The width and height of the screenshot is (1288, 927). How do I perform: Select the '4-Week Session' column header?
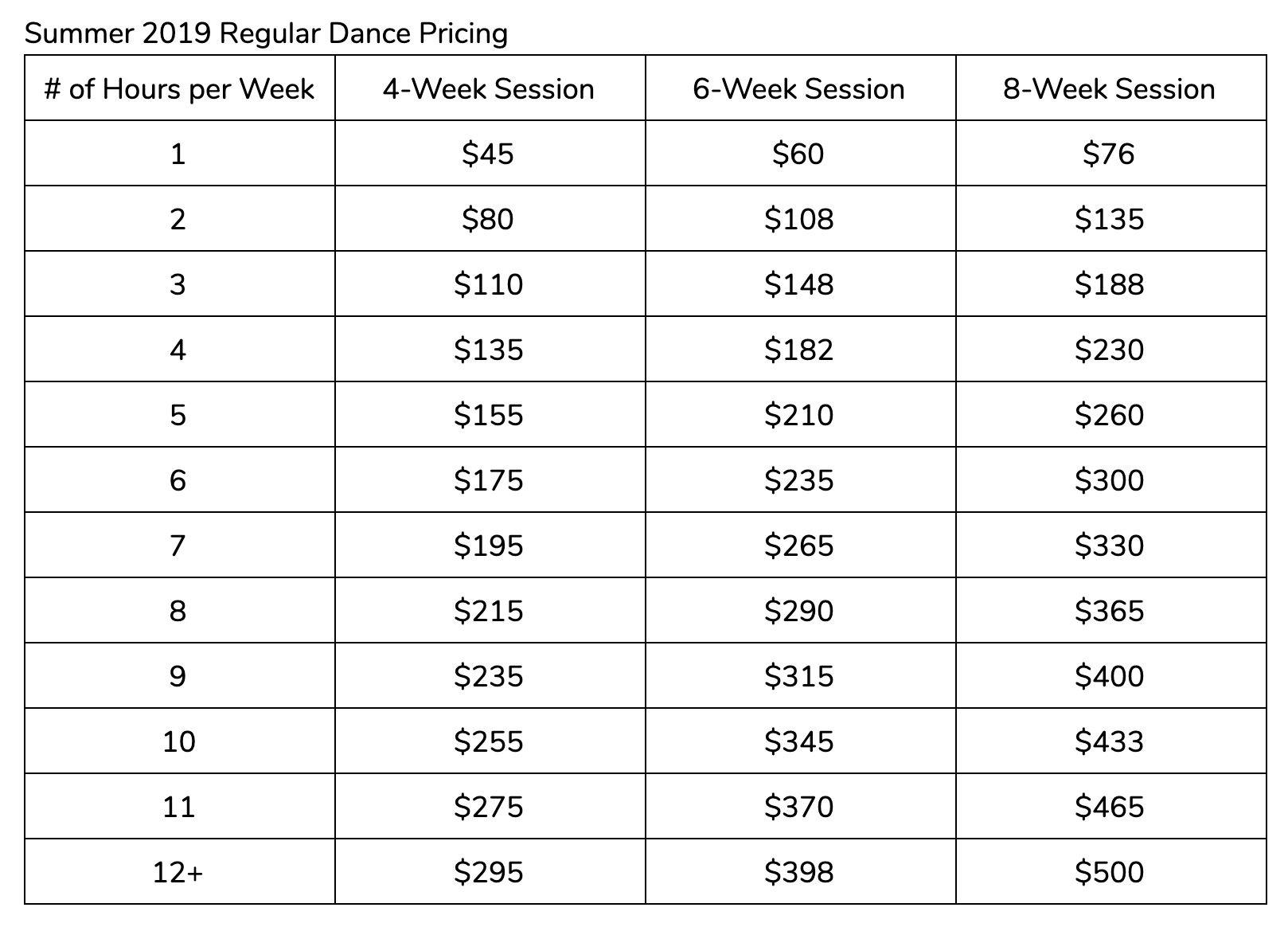pyautogui.click(x=490, y=88)
